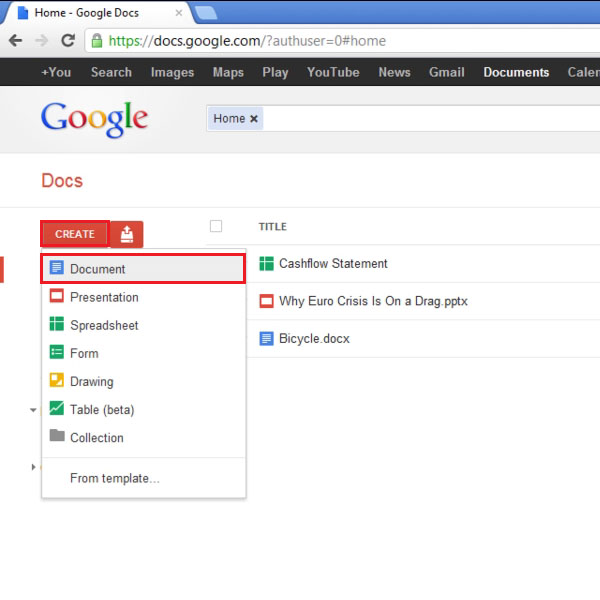600x600 pixels.
Task: Go to YouTube in the Google bar
Action: click(x=333, y=72)
